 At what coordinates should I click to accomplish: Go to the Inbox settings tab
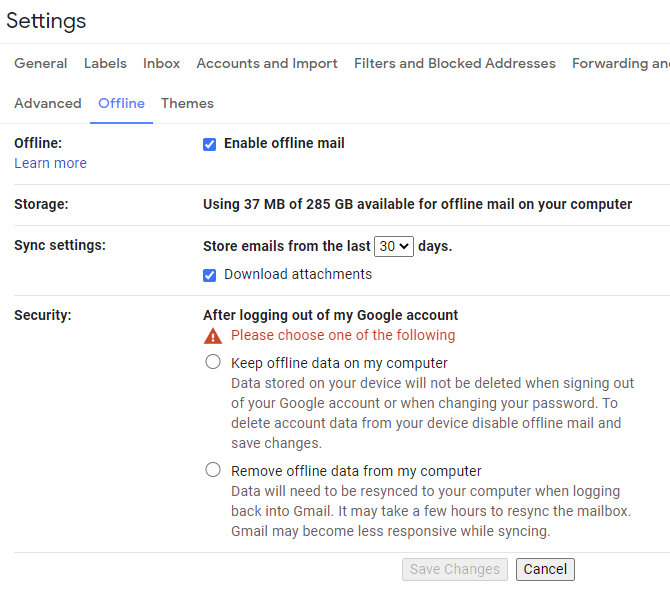coord(161,63)
